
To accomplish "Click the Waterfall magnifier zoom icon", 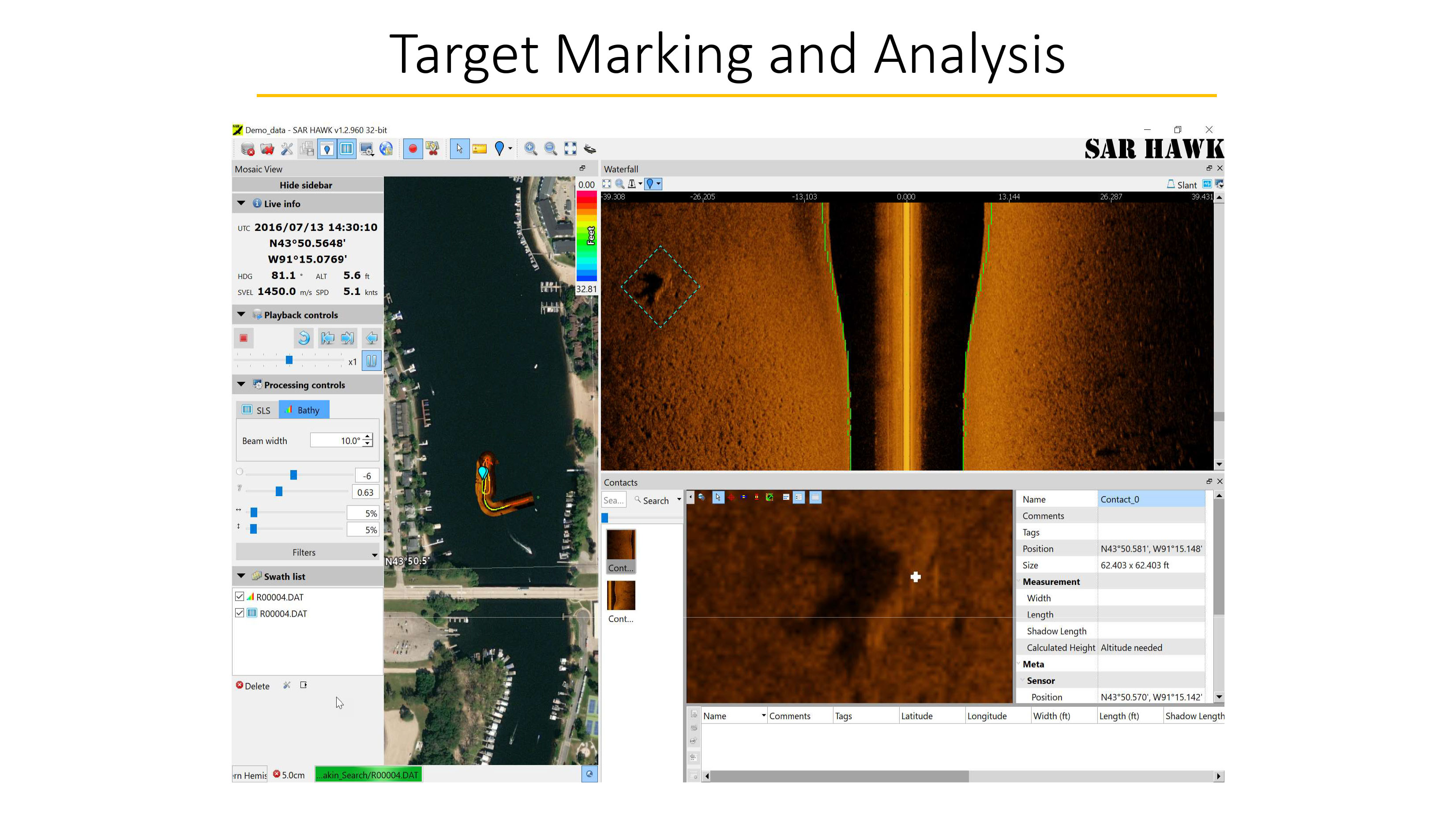I will 619,184.
